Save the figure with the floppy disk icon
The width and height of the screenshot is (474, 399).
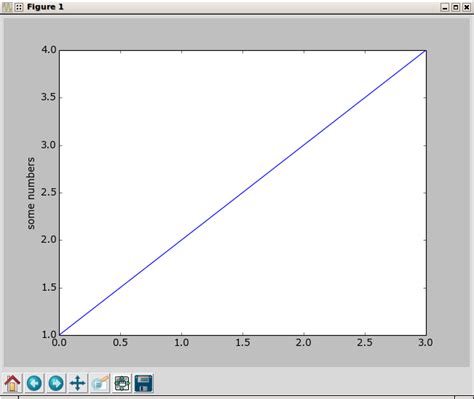point(144,383)
